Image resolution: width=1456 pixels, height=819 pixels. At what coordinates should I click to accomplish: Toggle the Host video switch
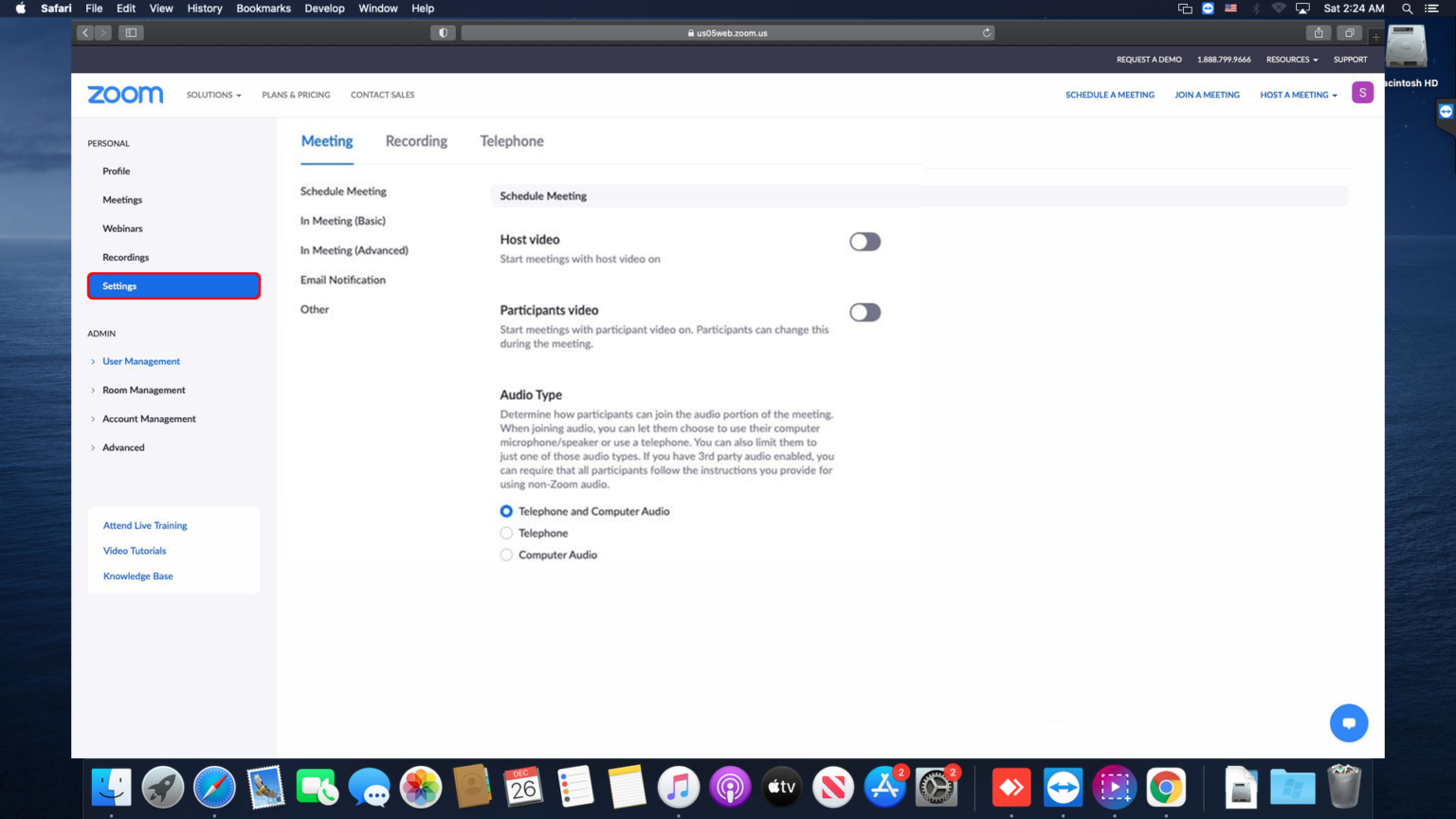(x=864, y=241)
